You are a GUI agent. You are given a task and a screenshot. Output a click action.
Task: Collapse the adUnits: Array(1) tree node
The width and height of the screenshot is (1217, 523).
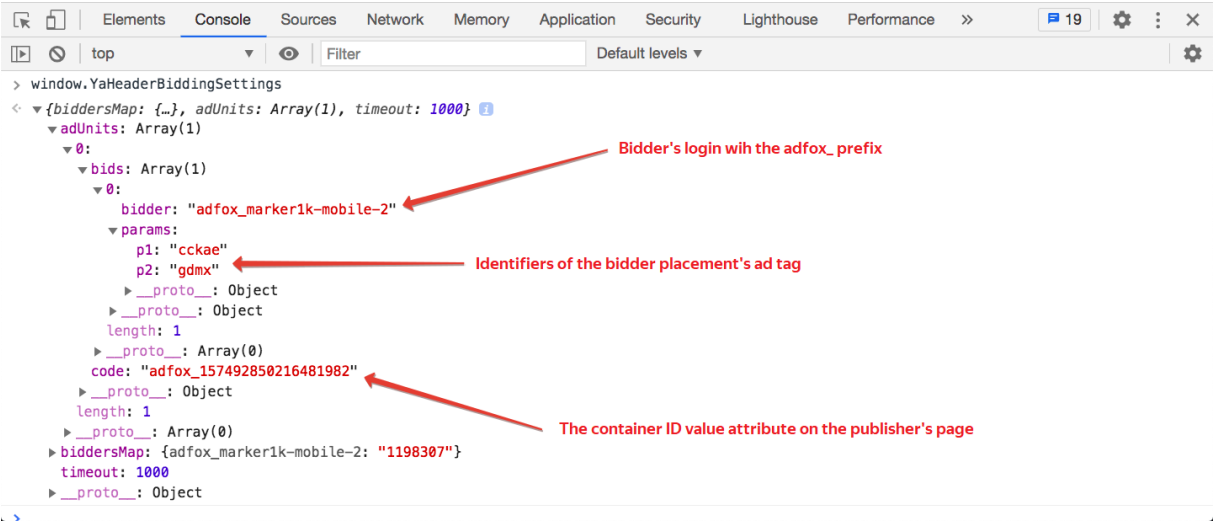pos(52,129)
